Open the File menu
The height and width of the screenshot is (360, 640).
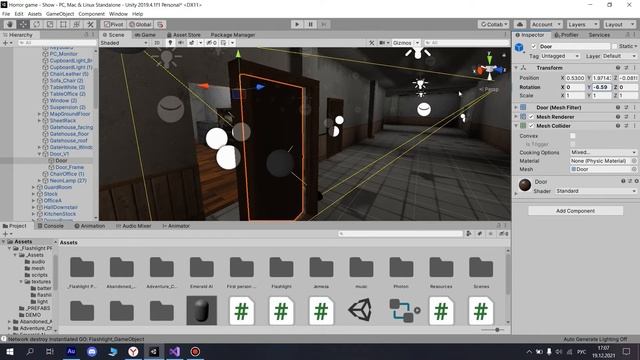(6, 14)
